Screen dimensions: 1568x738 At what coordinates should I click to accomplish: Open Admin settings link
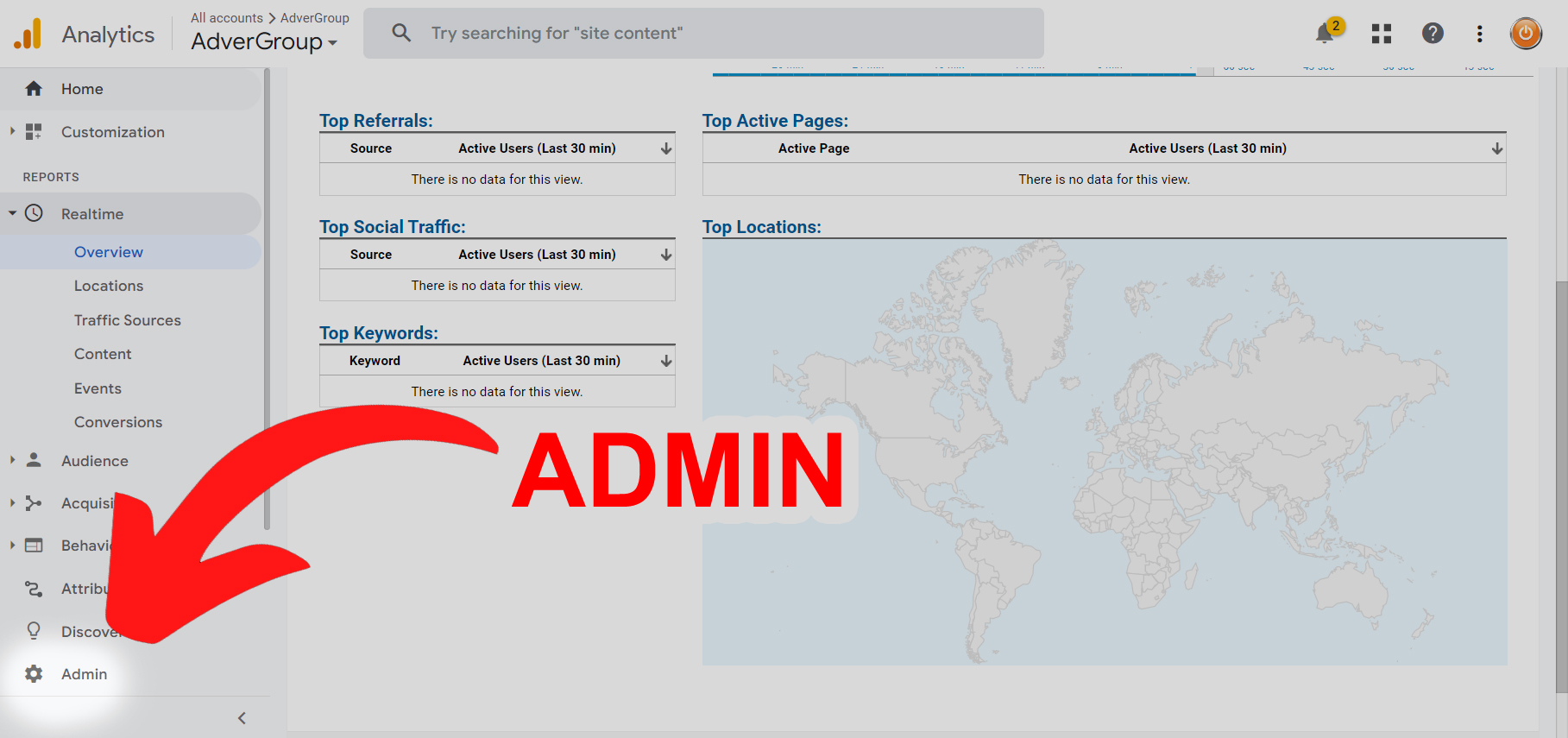85,674
